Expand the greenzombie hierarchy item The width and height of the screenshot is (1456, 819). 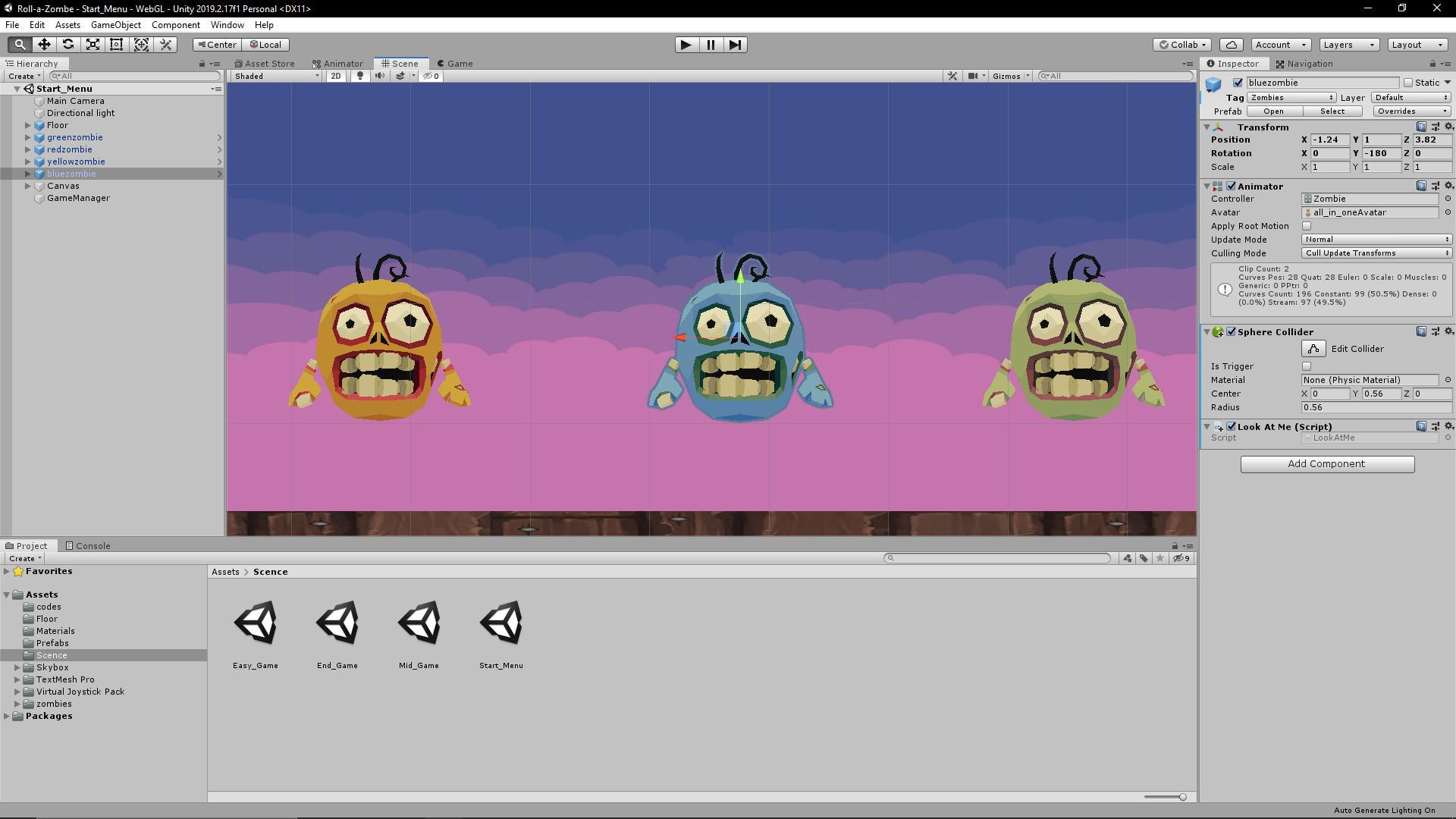click(x=28, y=137)
